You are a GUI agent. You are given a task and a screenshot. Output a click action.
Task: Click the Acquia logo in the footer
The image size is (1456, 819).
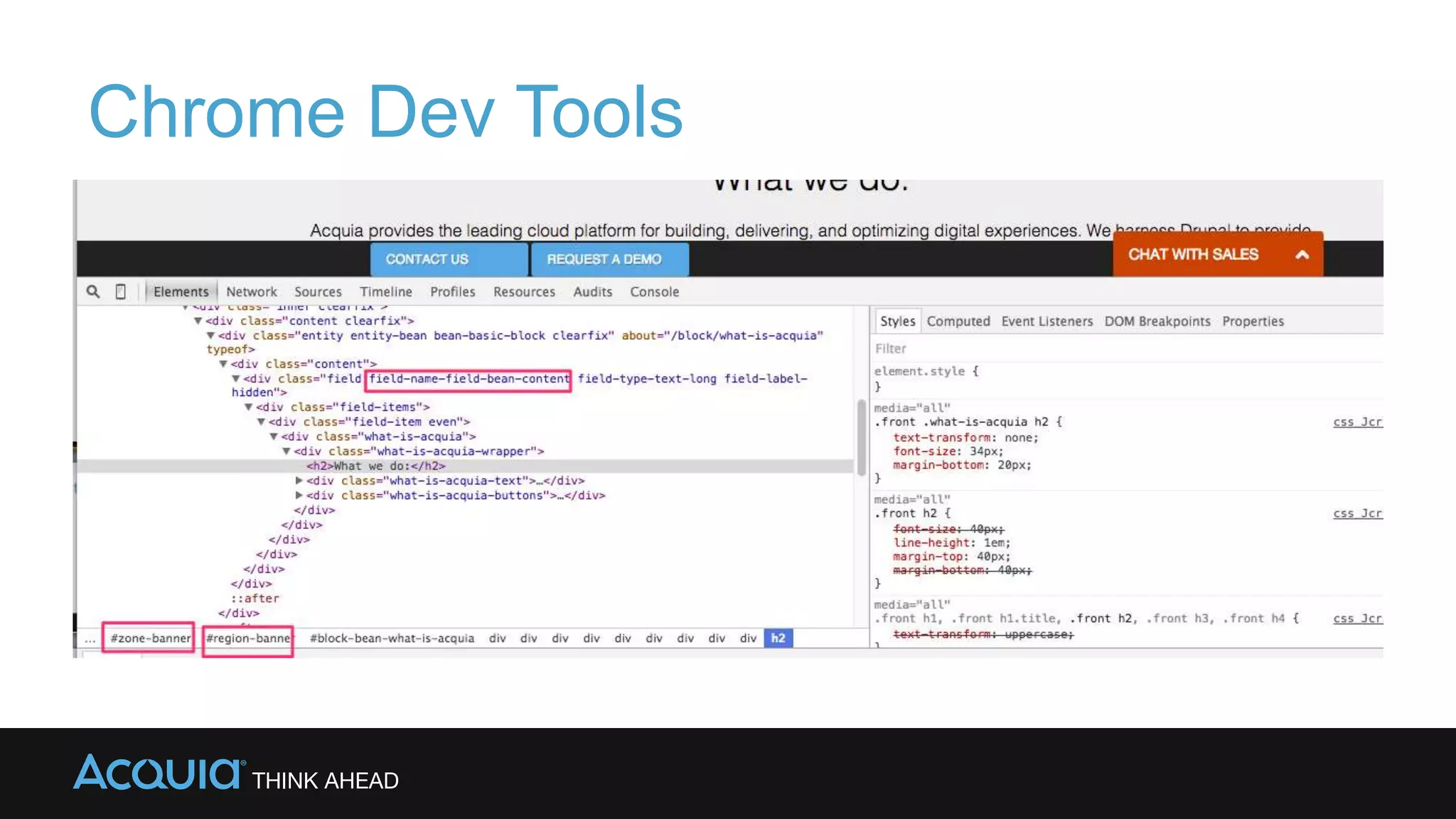159,772
